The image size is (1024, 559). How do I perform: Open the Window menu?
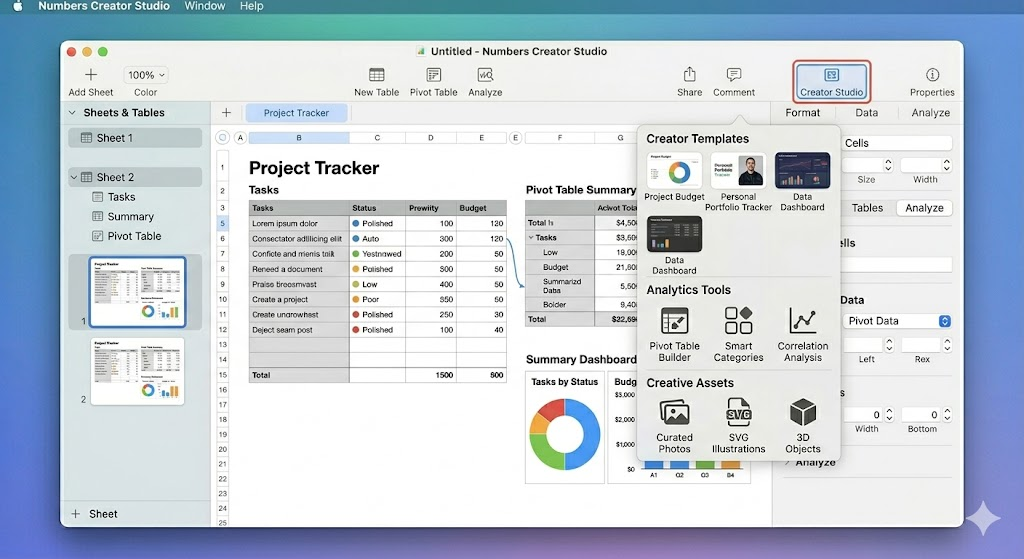pyautogui.click(x=204, y=6)
